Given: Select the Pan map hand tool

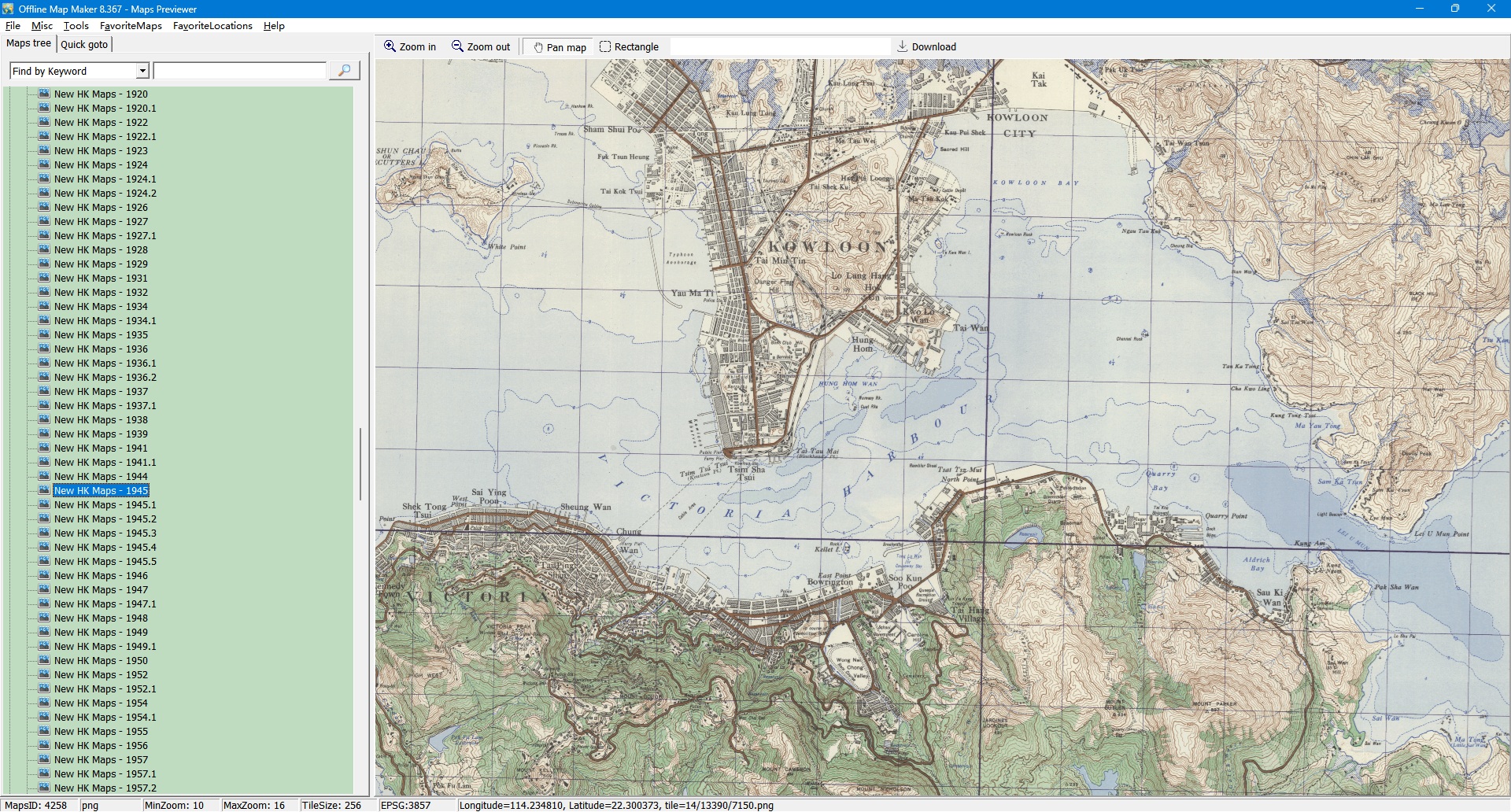Looking at the screenshot, I should (x=538, y=47).
